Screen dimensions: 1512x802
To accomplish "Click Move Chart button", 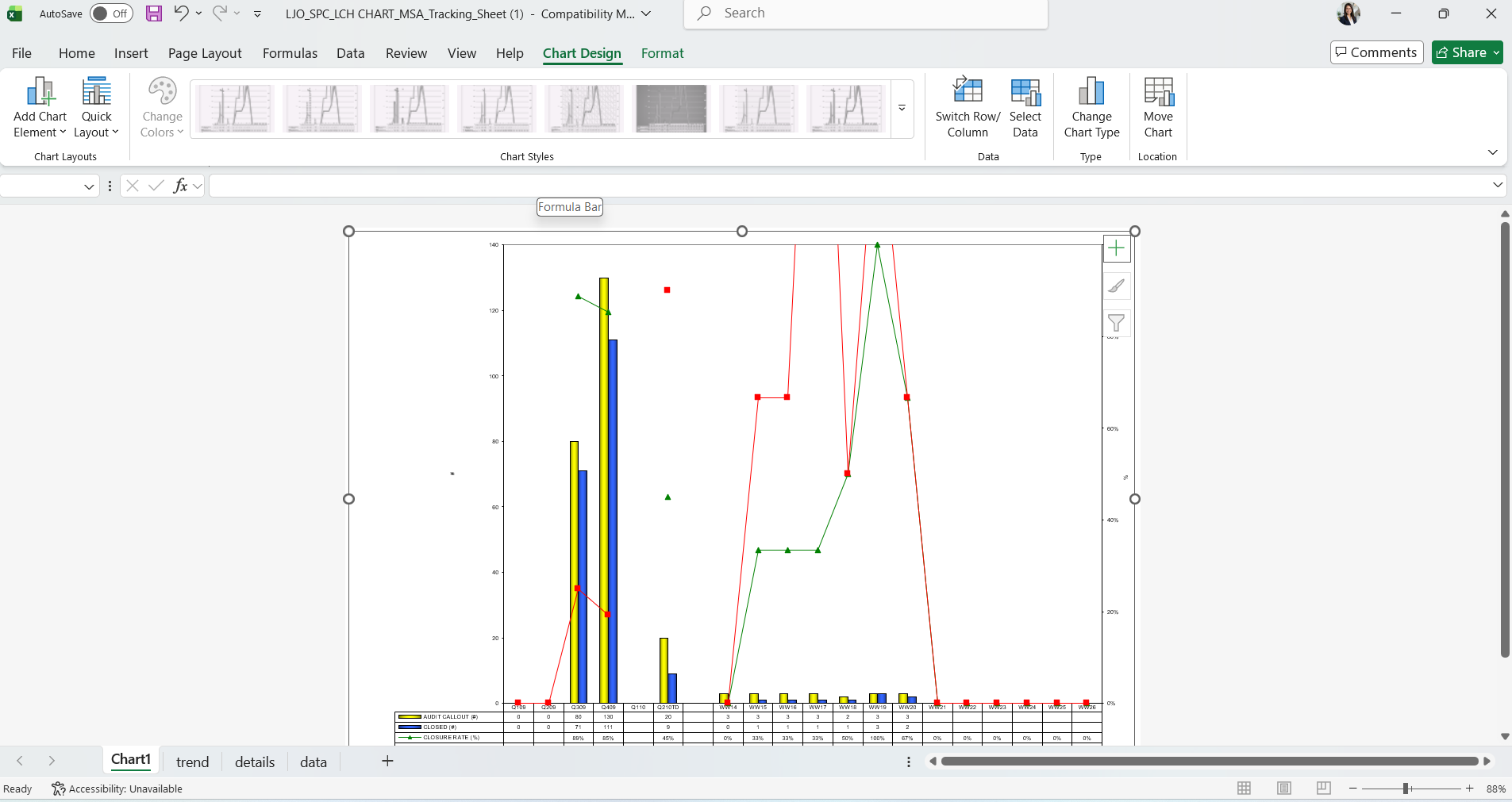I will (1158, 108).
